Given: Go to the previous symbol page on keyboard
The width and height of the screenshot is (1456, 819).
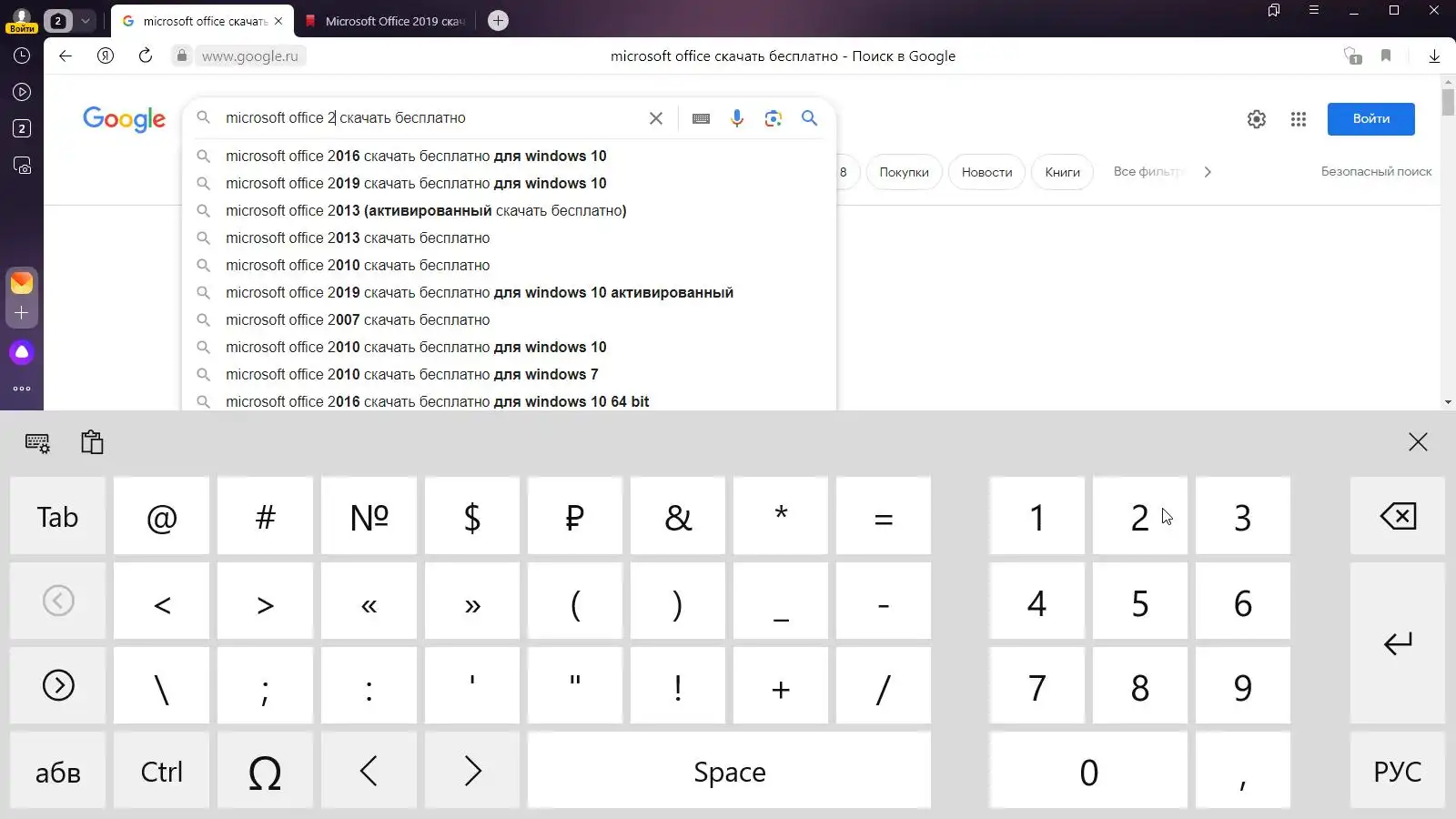Looking at the screenshot, I should [x=58, y=601].
